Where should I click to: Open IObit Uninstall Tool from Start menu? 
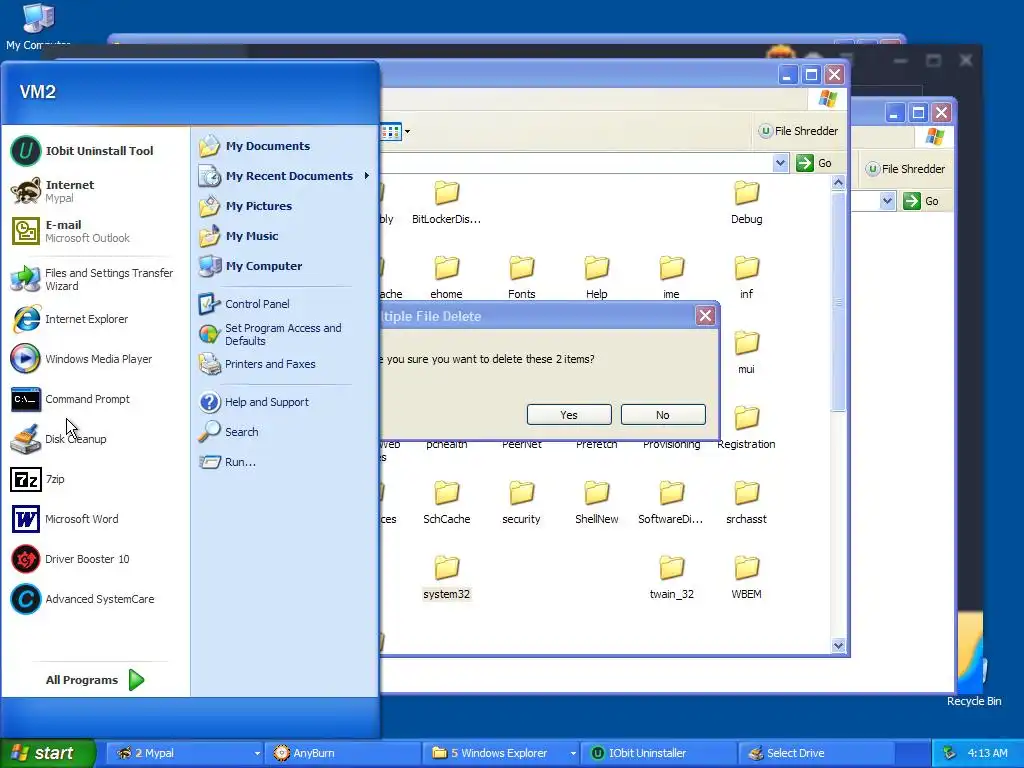tap(91, 151)
